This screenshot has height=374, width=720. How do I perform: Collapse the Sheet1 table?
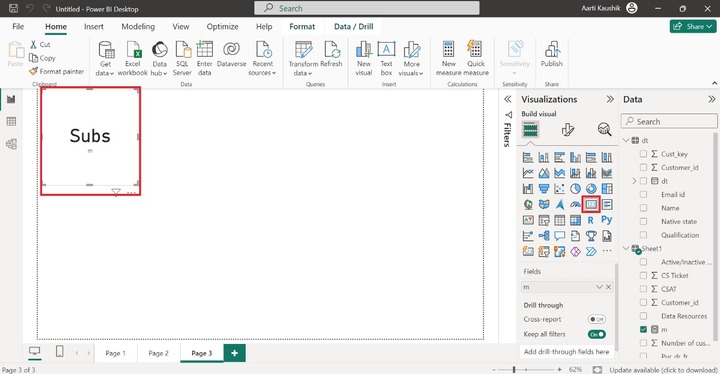pyautogui.click(x=626, y=249)
